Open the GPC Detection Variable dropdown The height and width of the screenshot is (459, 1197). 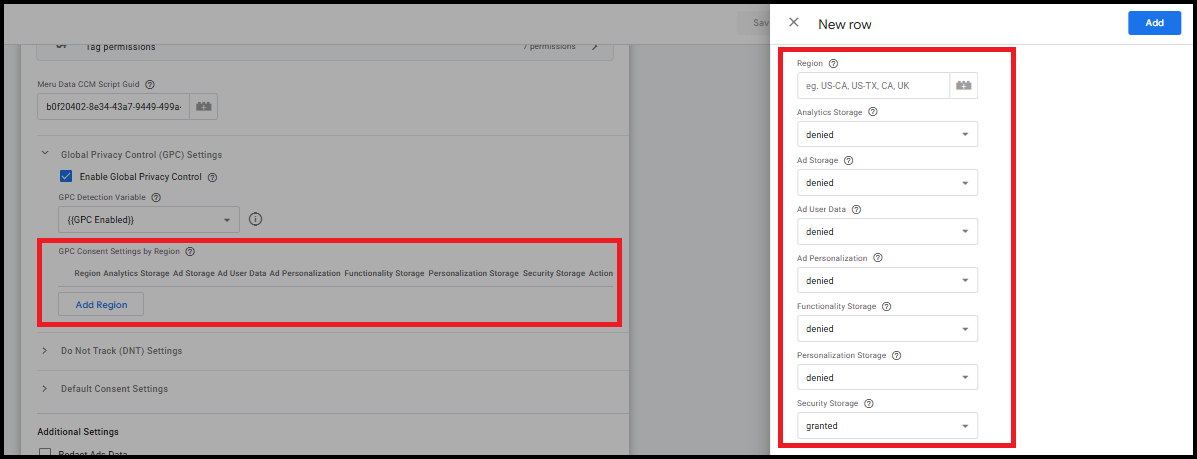point(148,219)
